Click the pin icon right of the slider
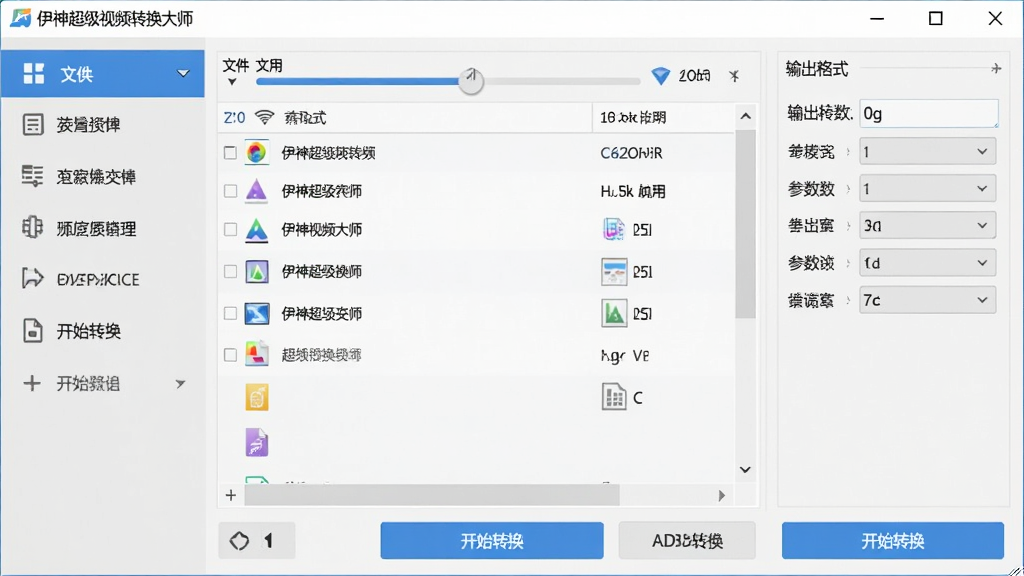The image size is (1024, 576). (x=734, y=76)
